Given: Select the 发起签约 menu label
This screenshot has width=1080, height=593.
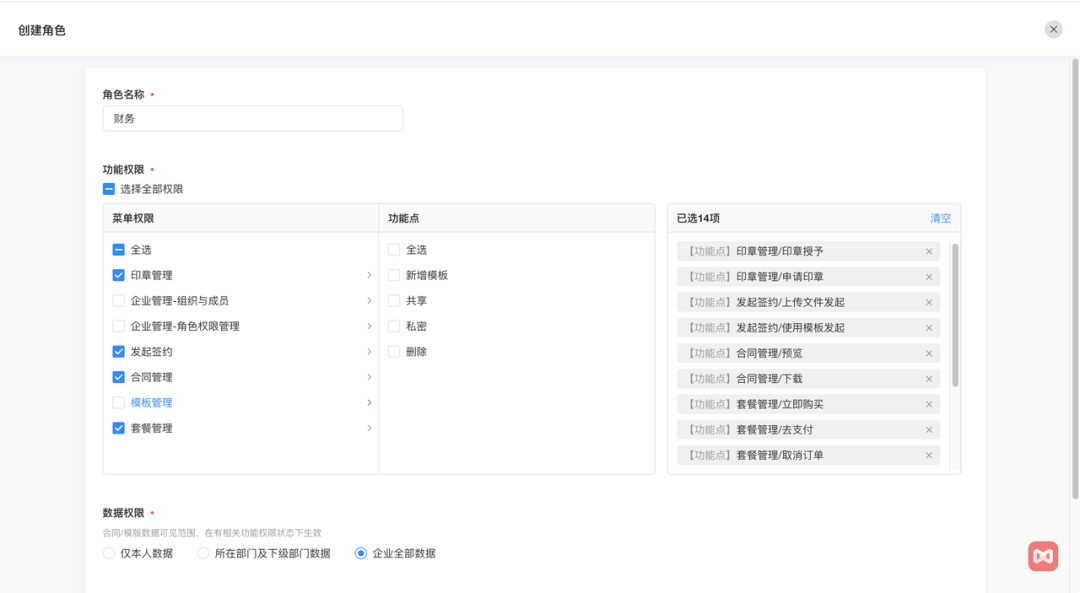Looking at the screenshot, I should click(x=152, y=351).
